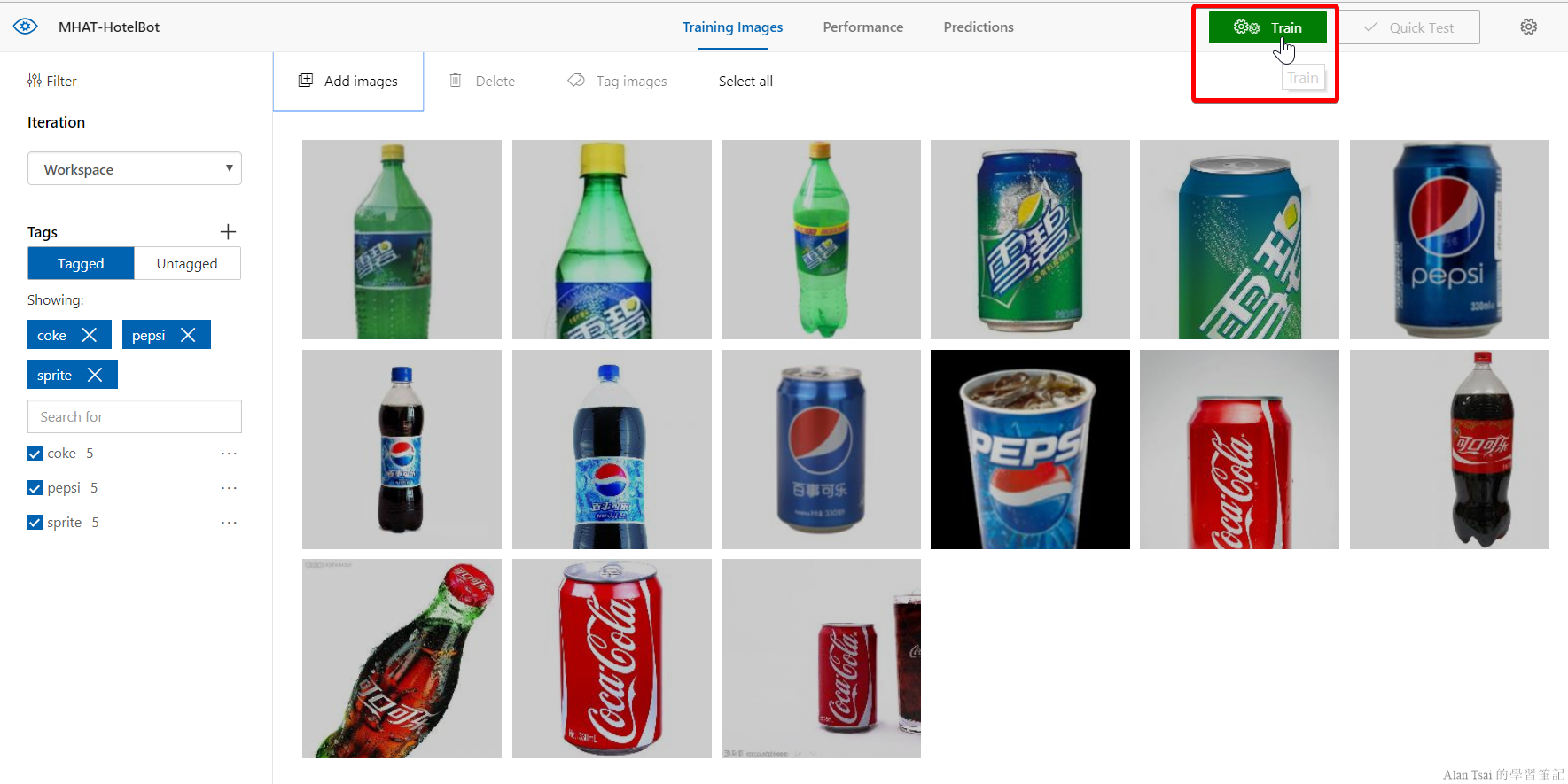
Task: Click the sprite text in Showing chip
Action: pos(54,375)
